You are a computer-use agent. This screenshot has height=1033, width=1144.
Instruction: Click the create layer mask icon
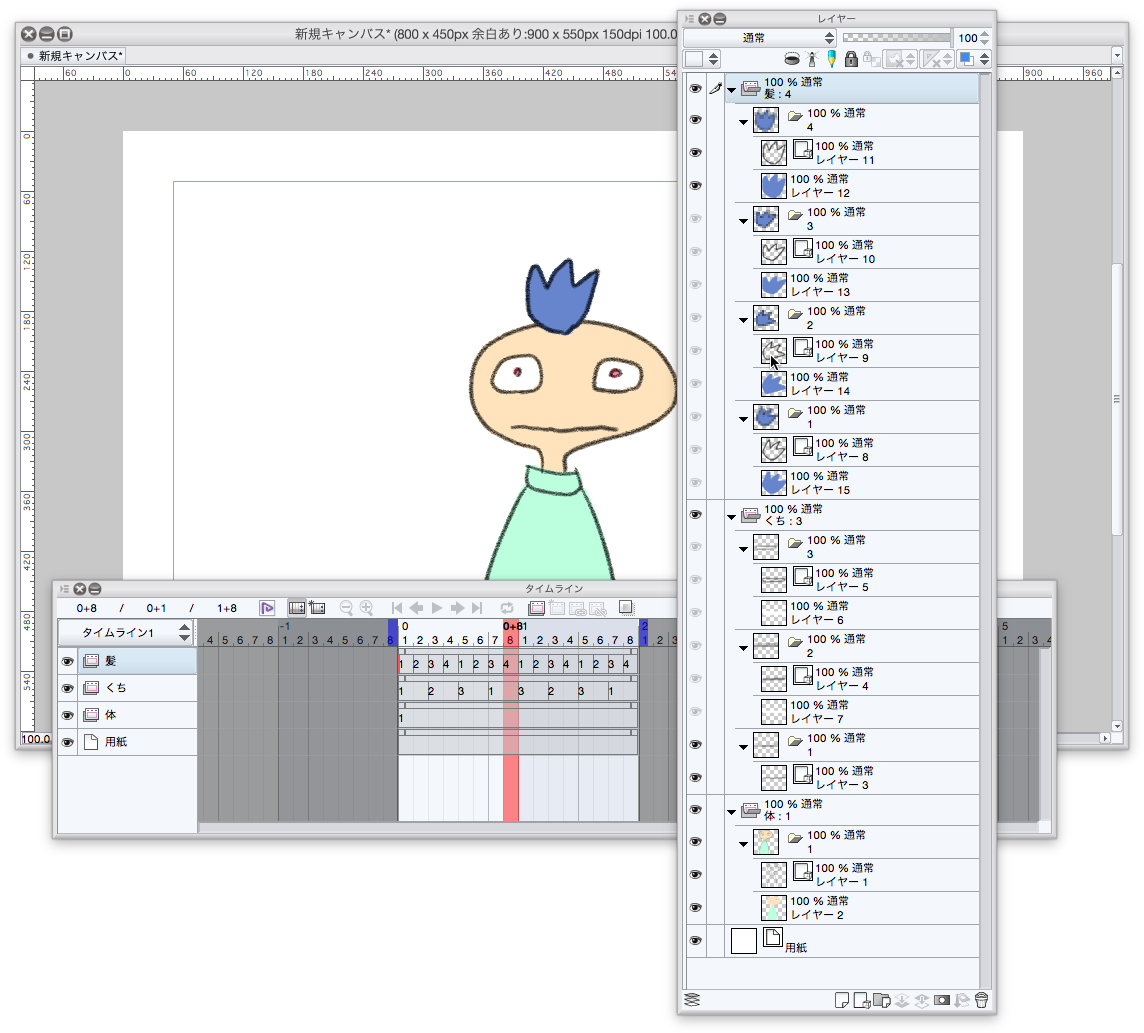[941, 999]
